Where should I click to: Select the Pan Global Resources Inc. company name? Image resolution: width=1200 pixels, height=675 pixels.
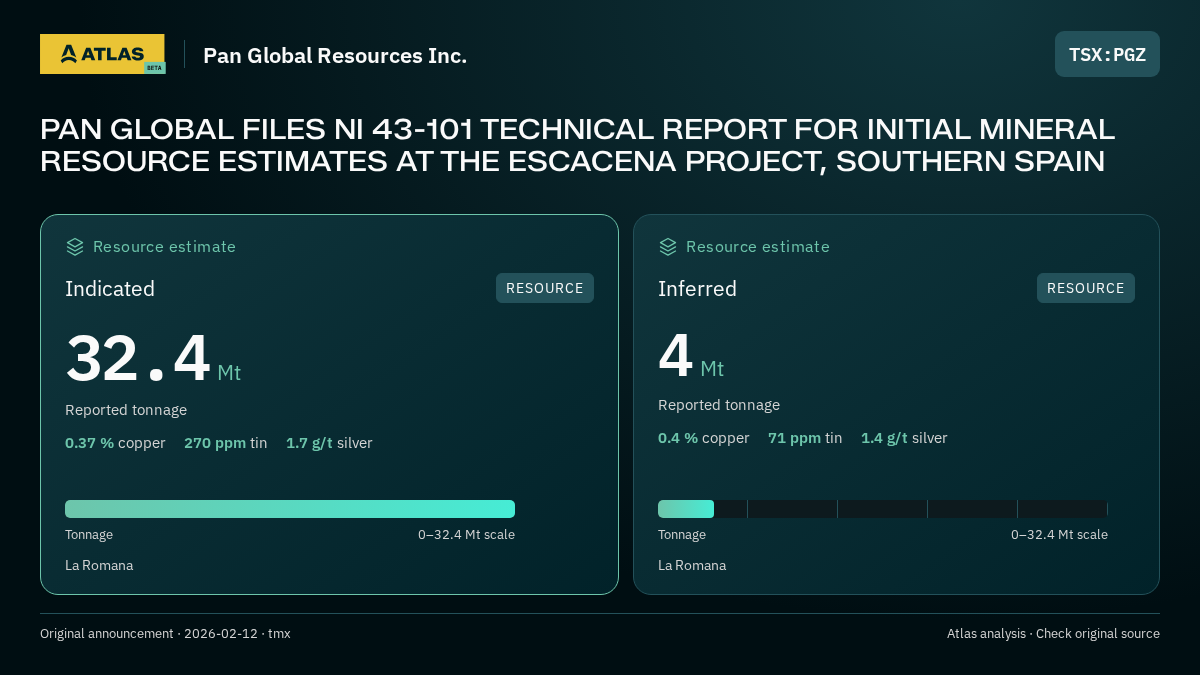(335, 56)
